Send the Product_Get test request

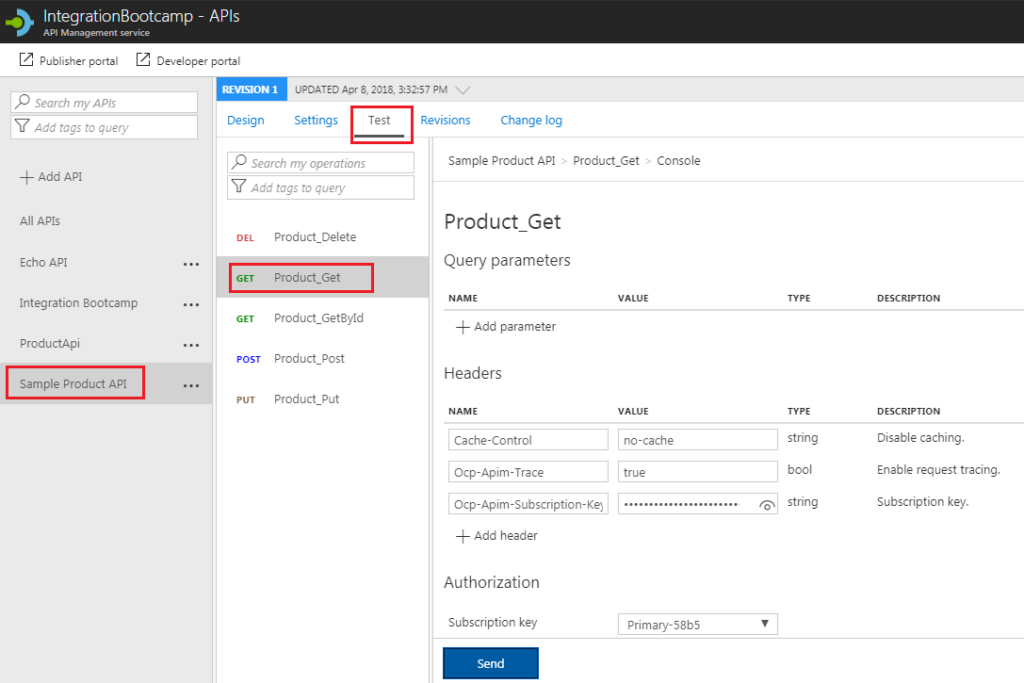[x=490, y=663]
